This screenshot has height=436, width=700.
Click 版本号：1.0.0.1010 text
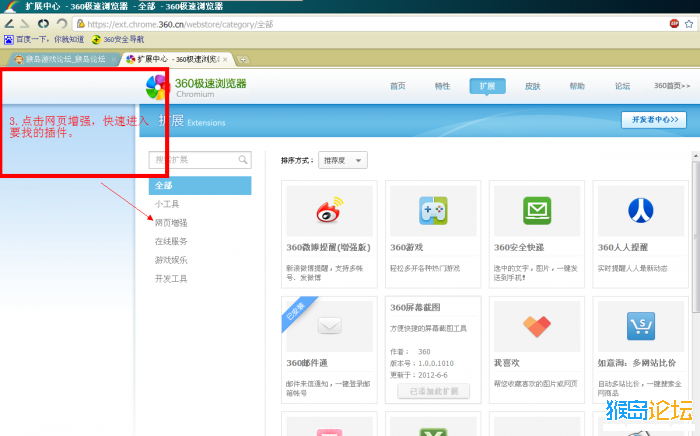click(x=422, y=363)
